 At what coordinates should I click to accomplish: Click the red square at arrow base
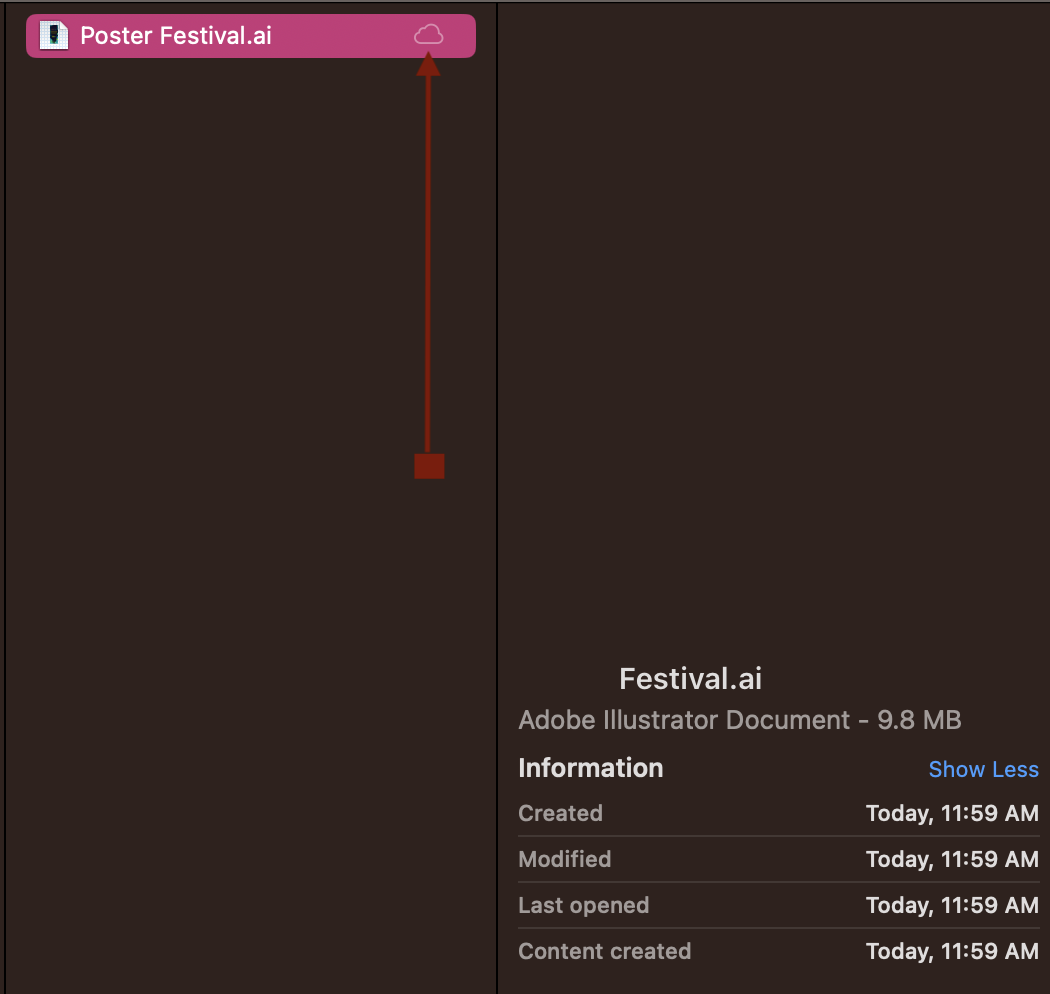[x=429, y=466]
